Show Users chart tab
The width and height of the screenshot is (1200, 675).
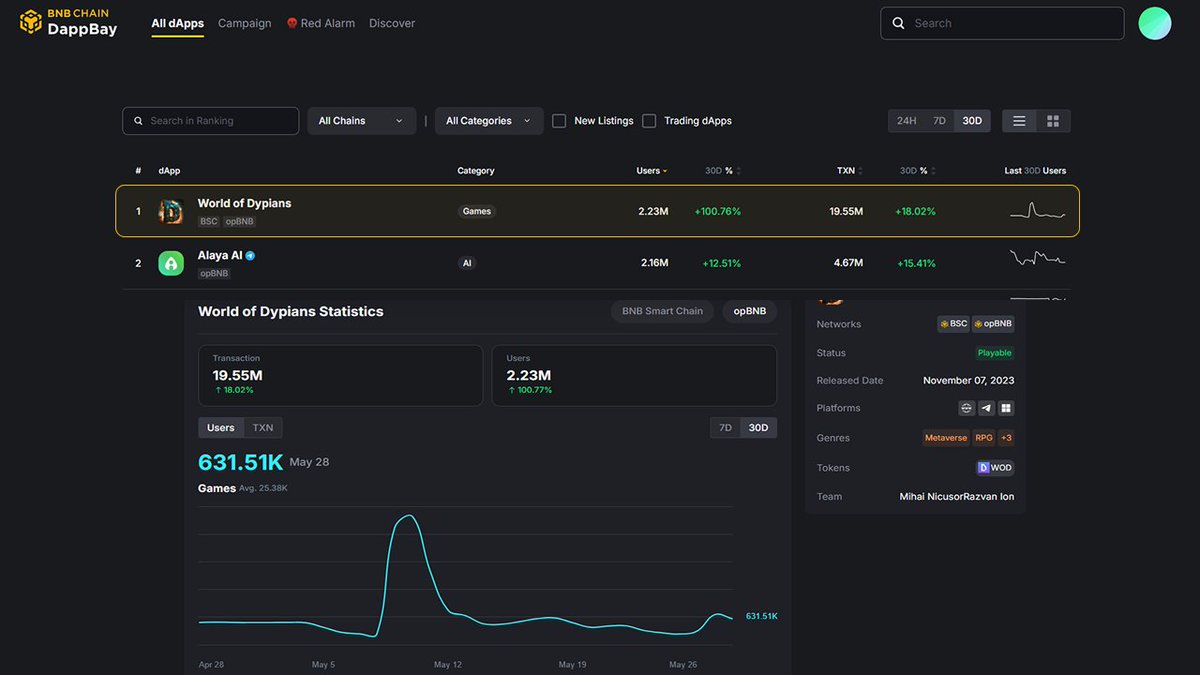pos(220,428)
